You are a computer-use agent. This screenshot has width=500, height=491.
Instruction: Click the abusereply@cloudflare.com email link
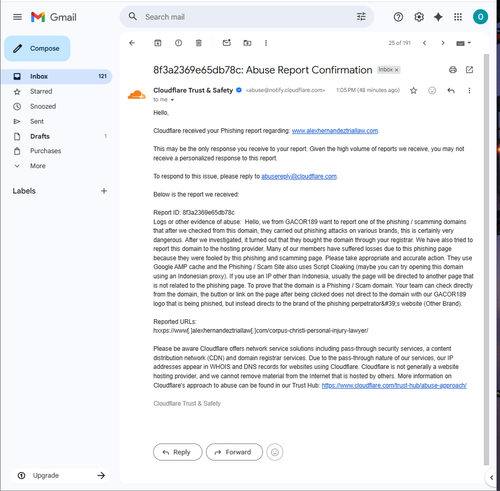coord(299,176)
